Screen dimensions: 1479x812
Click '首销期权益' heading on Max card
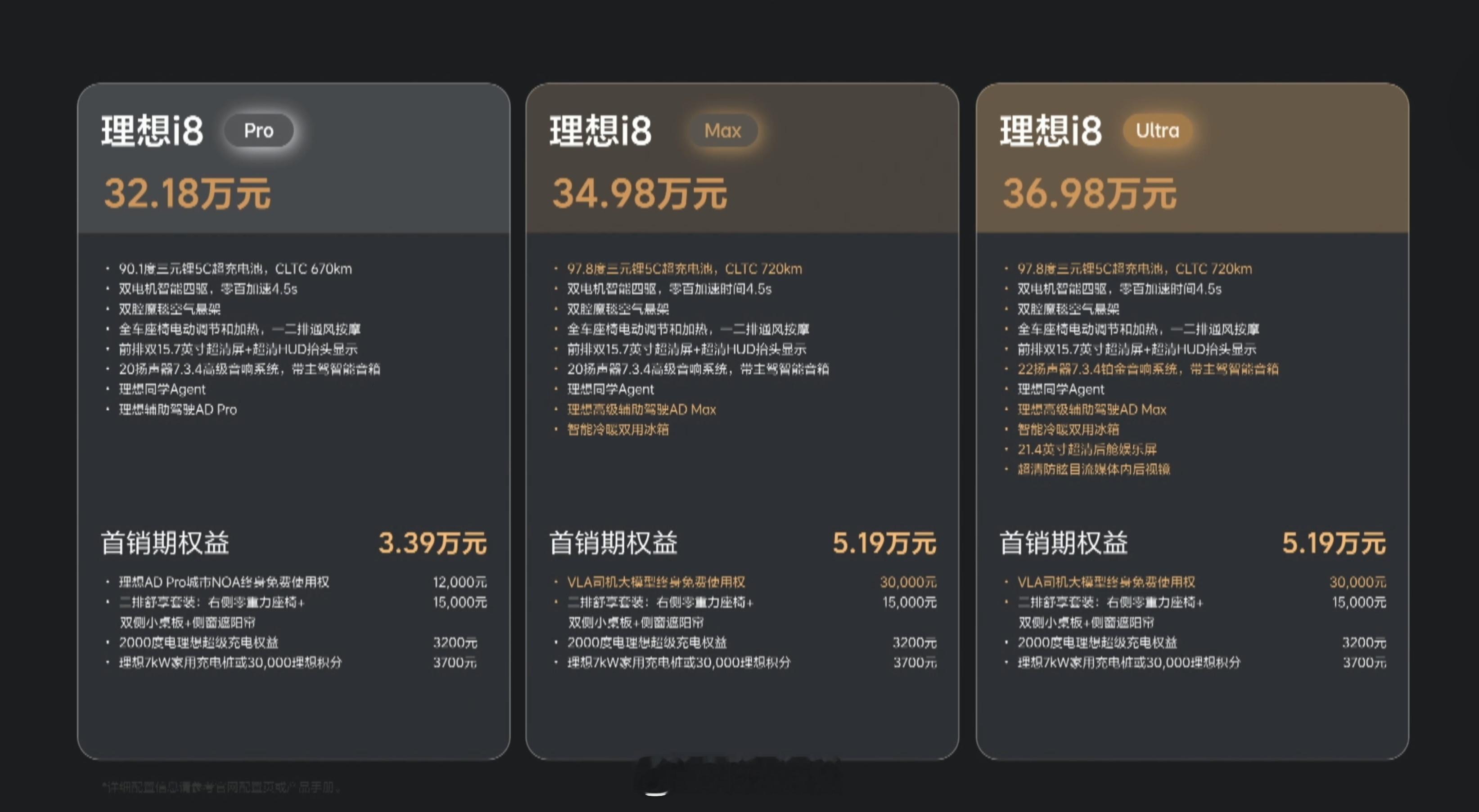[613, 543]
